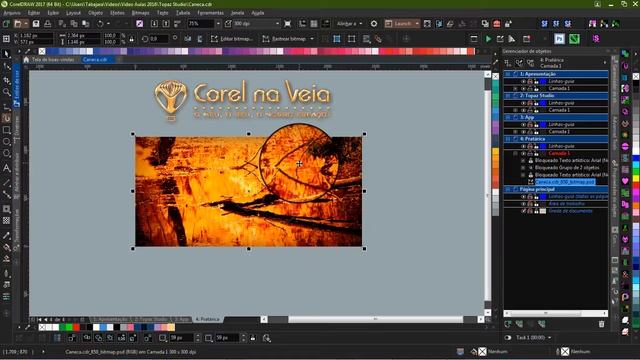Viewport: 640px width, 360px height.
Task: Click the lock-ratio padlock icon
Action: pos(131,39)
